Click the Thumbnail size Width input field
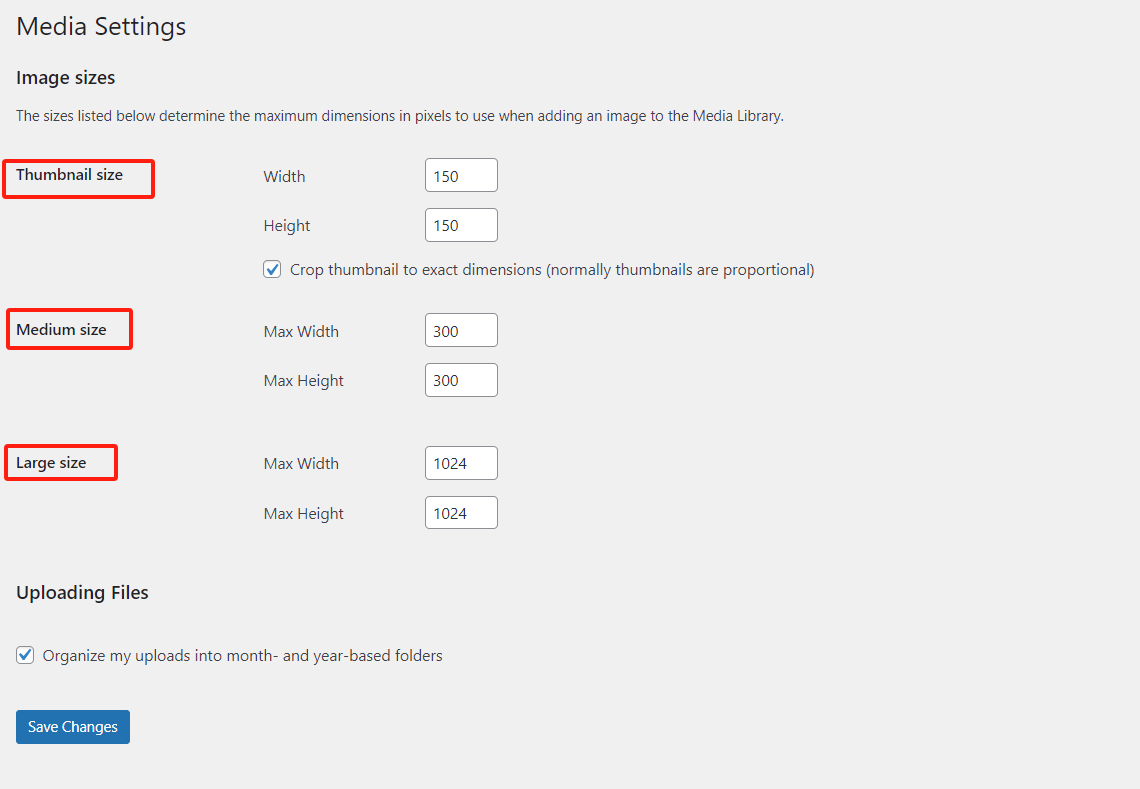The height and width of the screenshot is (789, 1140). pyautogui.click(x=461, y=176)
